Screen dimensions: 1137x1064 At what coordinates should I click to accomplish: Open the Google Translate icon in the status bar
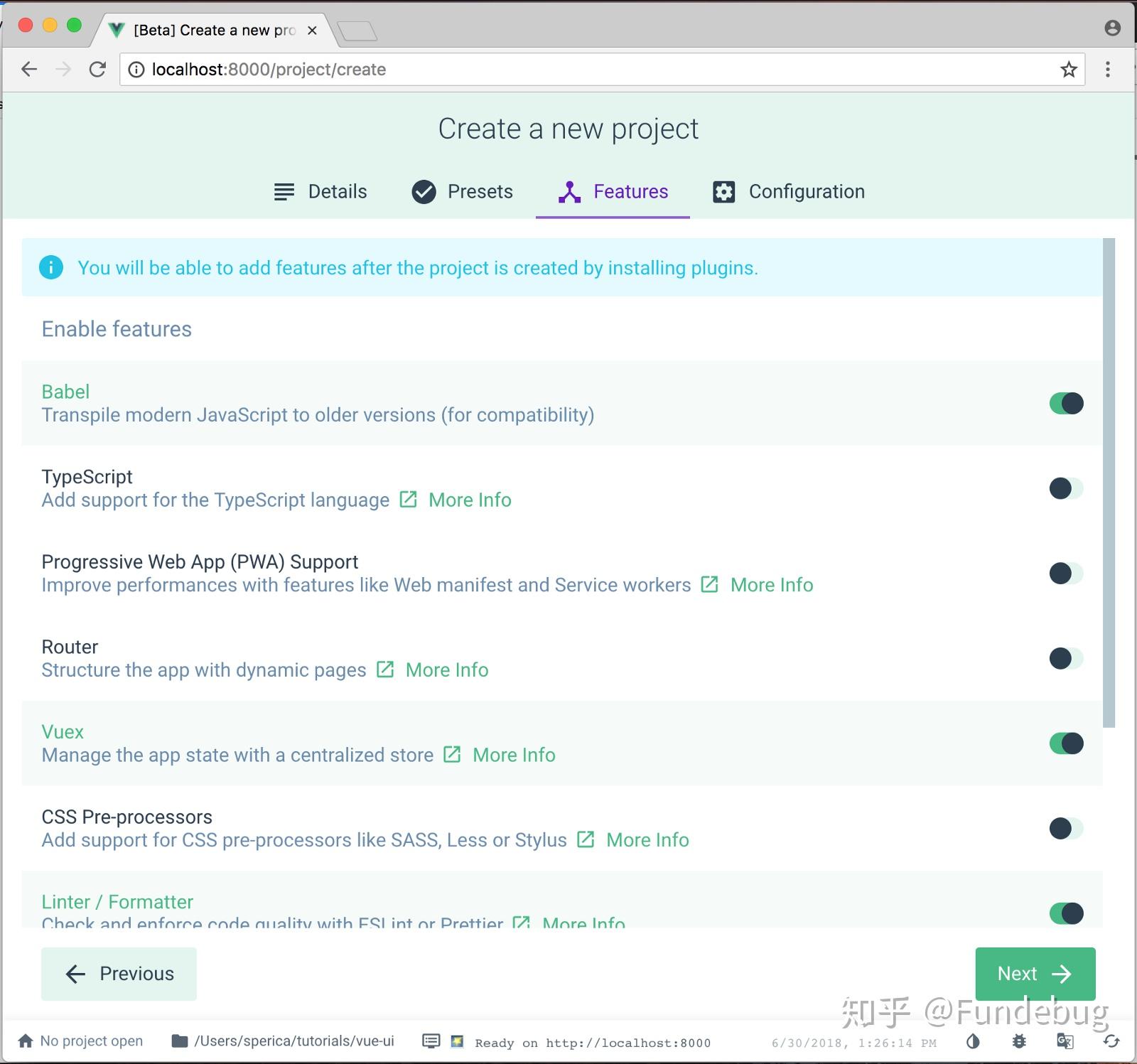pos(1065,1042)
